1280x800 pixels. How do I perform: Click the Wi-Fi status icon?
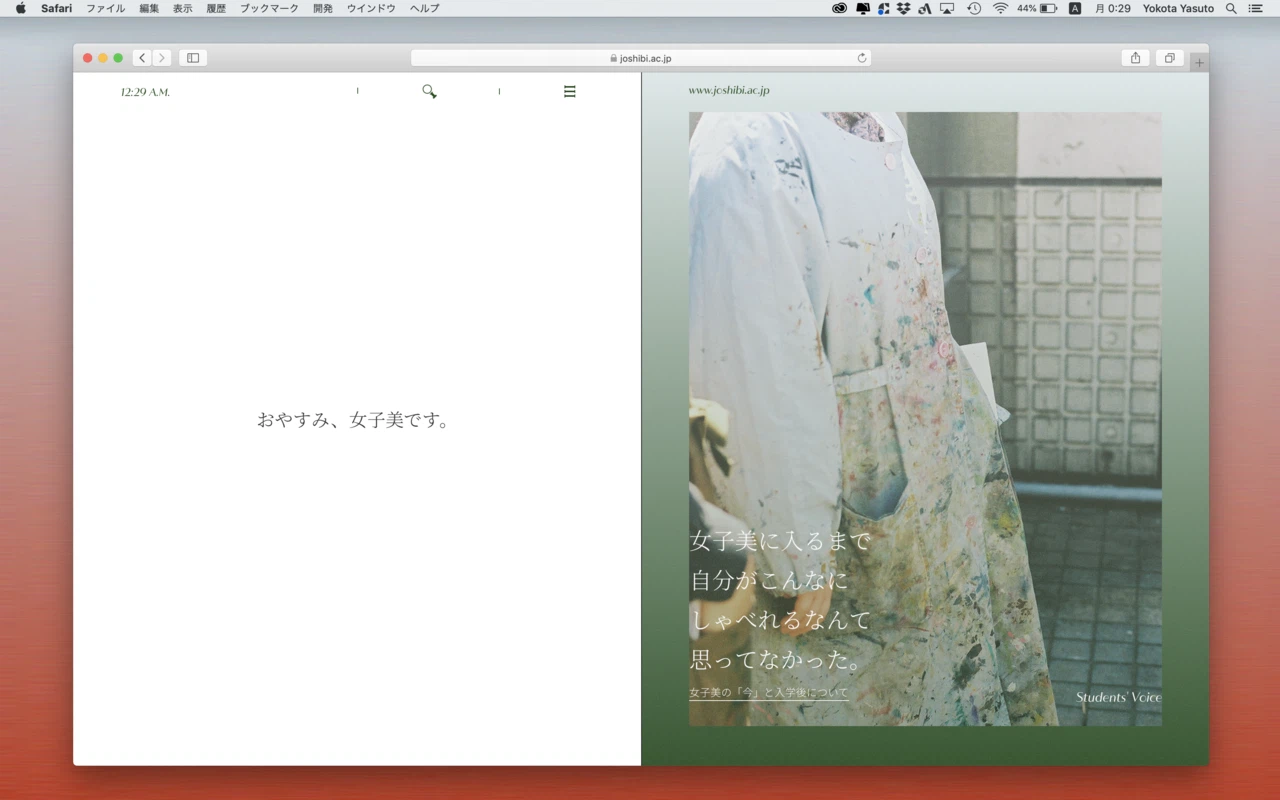(1000, 8)
